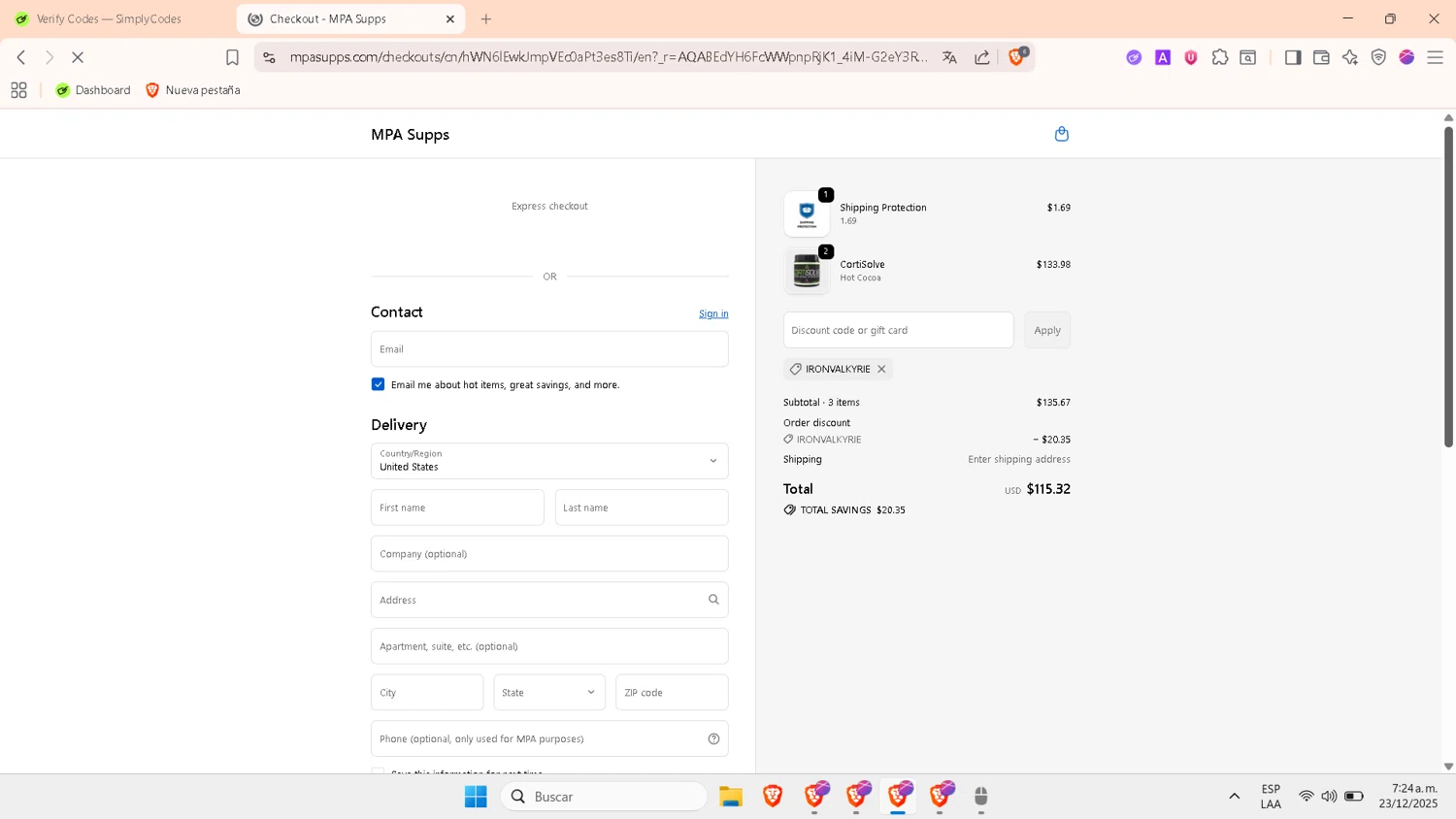Image resolution: width=1456 pixels, height=819 pixels.
Task: Click the MPA Supps store title
Action: coord(410,135)
